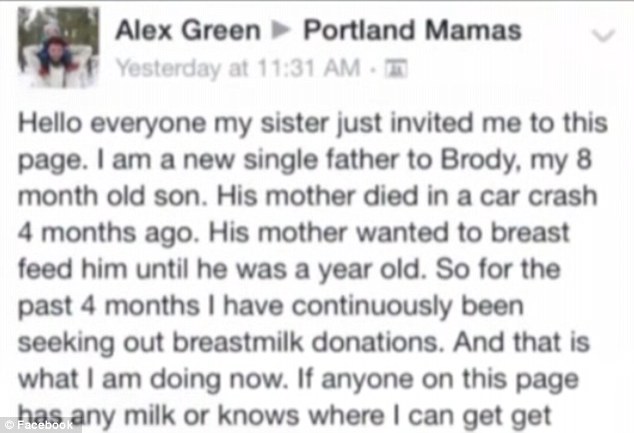Open the Portland Mamas group link

pos(412,30)
